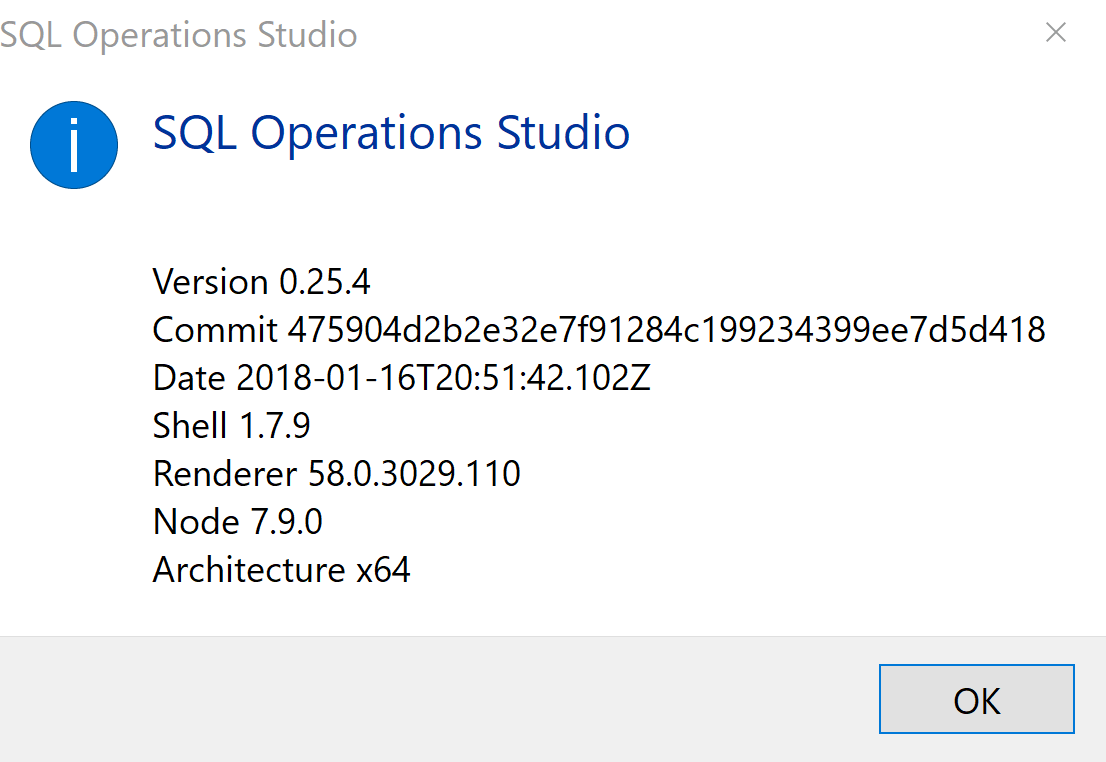Click the word Version

point(210,281)
